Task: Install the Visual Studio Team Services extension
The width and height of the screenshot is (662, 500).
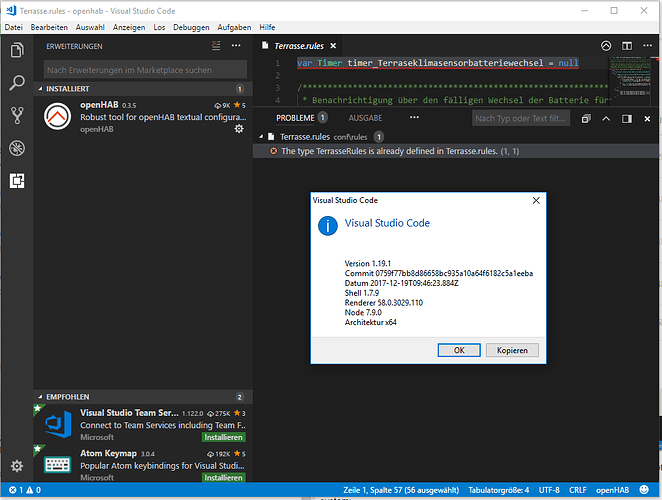Action: tap(224, 438)
